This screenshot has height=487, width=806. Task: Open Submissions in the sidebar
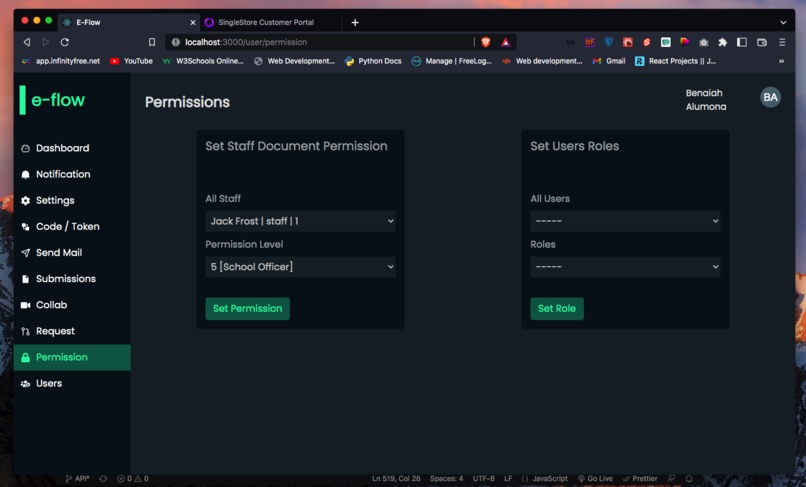[72, 279]
